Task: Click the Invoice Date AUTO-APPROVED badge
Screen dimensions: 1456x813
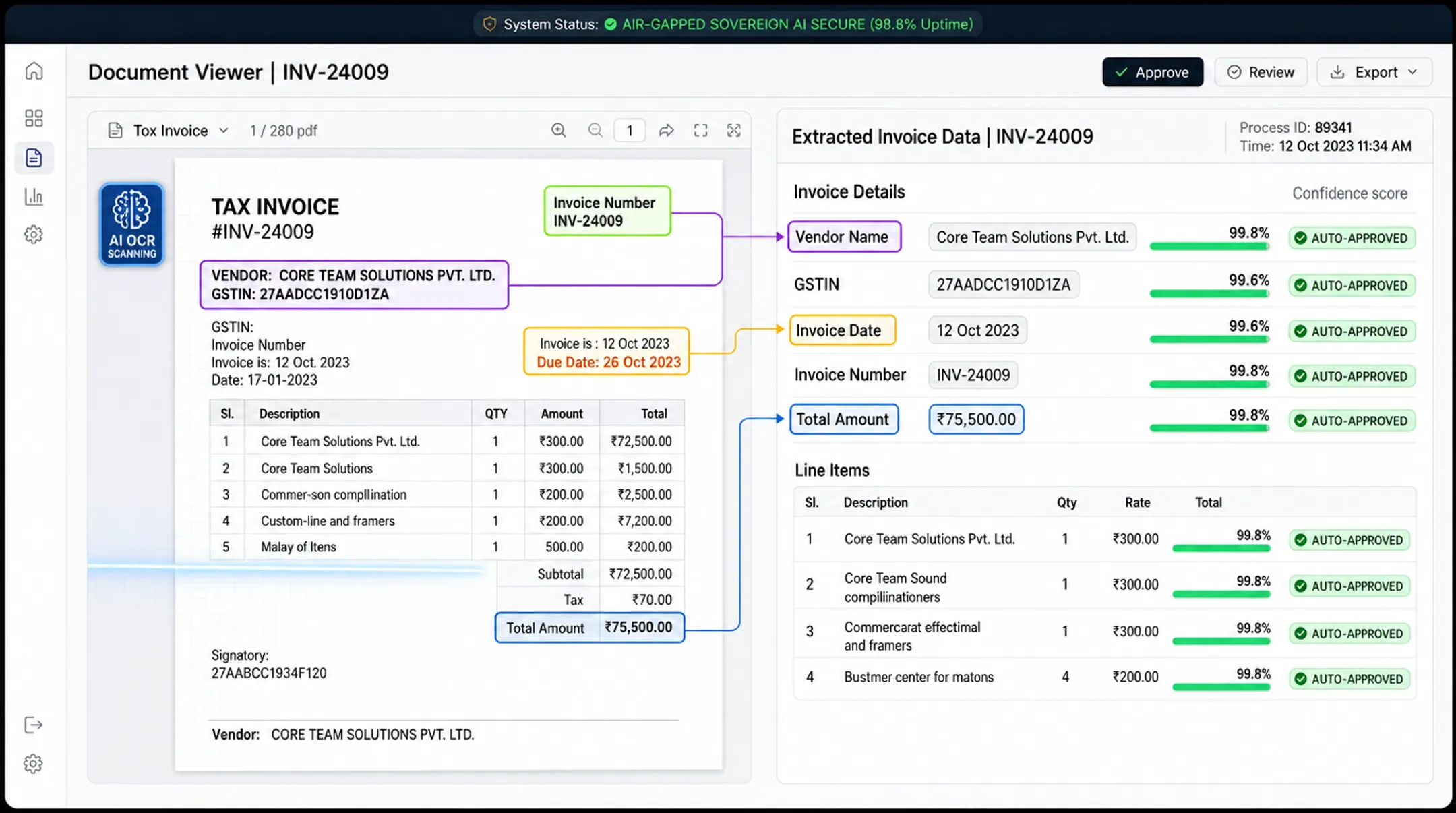Action: 1352,331
